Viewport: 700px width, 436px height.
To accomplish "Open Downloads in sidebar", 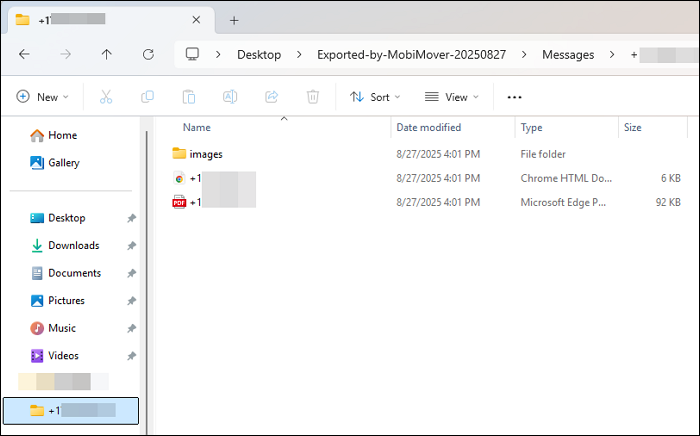I will coord(65,245).
